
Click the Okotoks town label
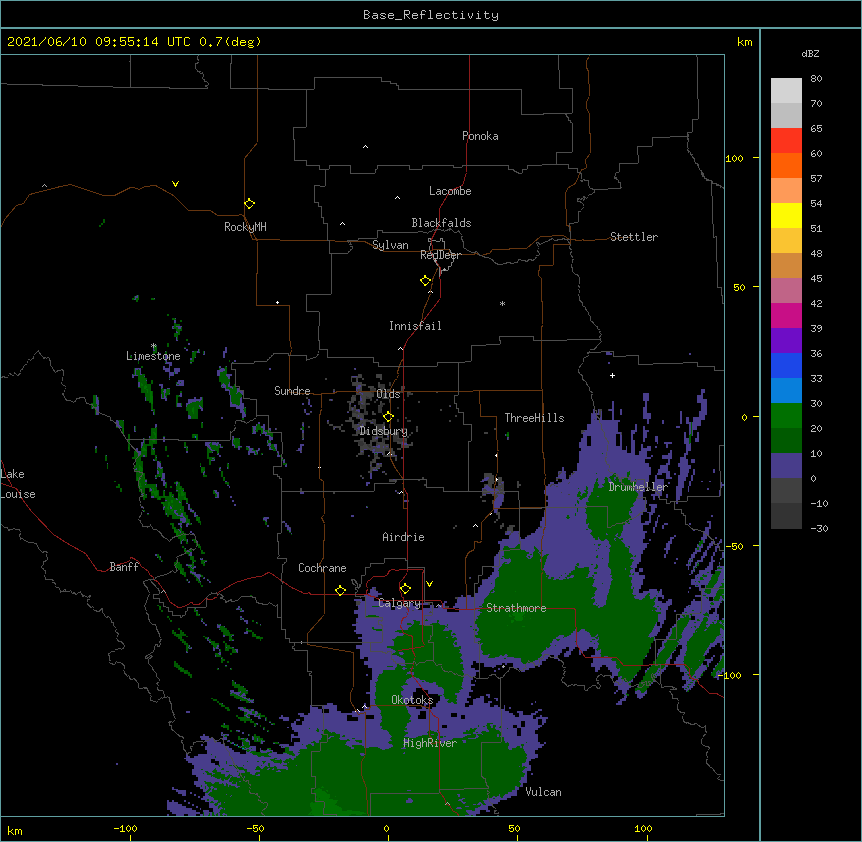412,700
